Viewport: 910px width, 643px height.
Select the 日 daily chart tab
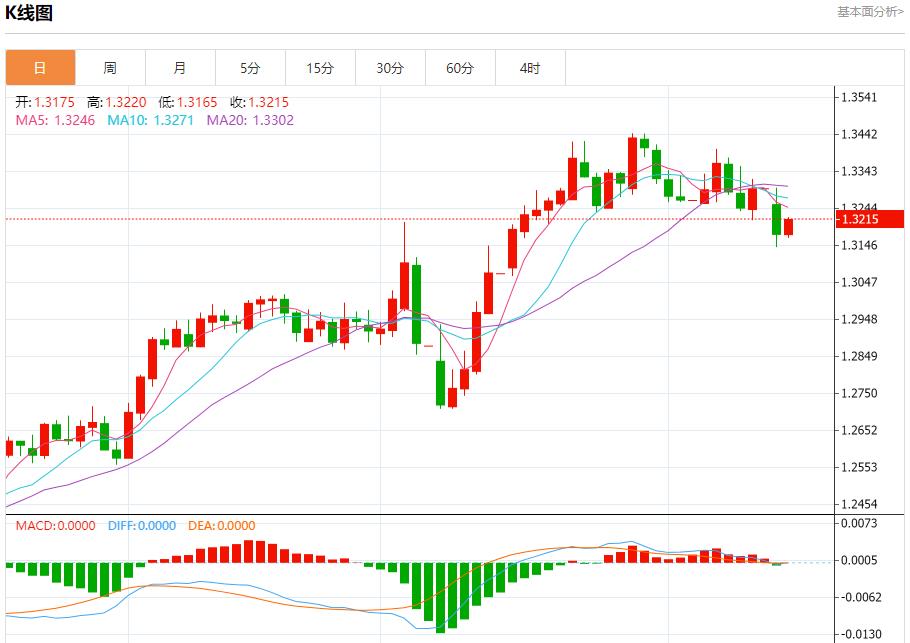click(x=40, y=68)
